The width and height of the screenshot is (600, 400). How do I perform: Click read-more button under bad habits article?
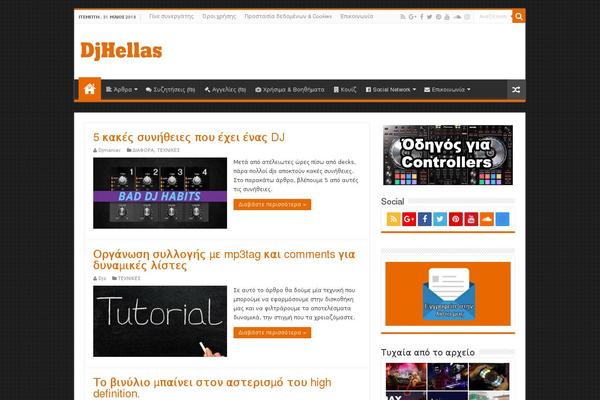click(272, 204)
